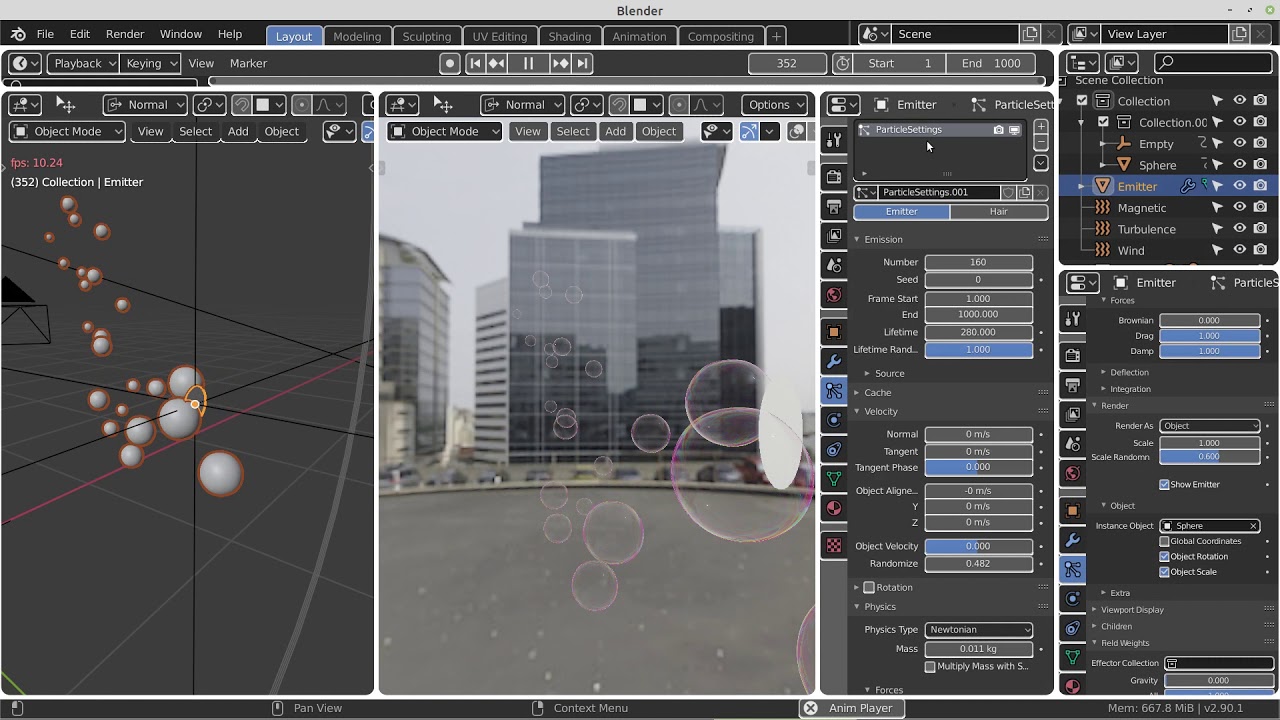Open the Render As dropdown
This screenshot has width=1280, height=720.
pos(1210,426)
